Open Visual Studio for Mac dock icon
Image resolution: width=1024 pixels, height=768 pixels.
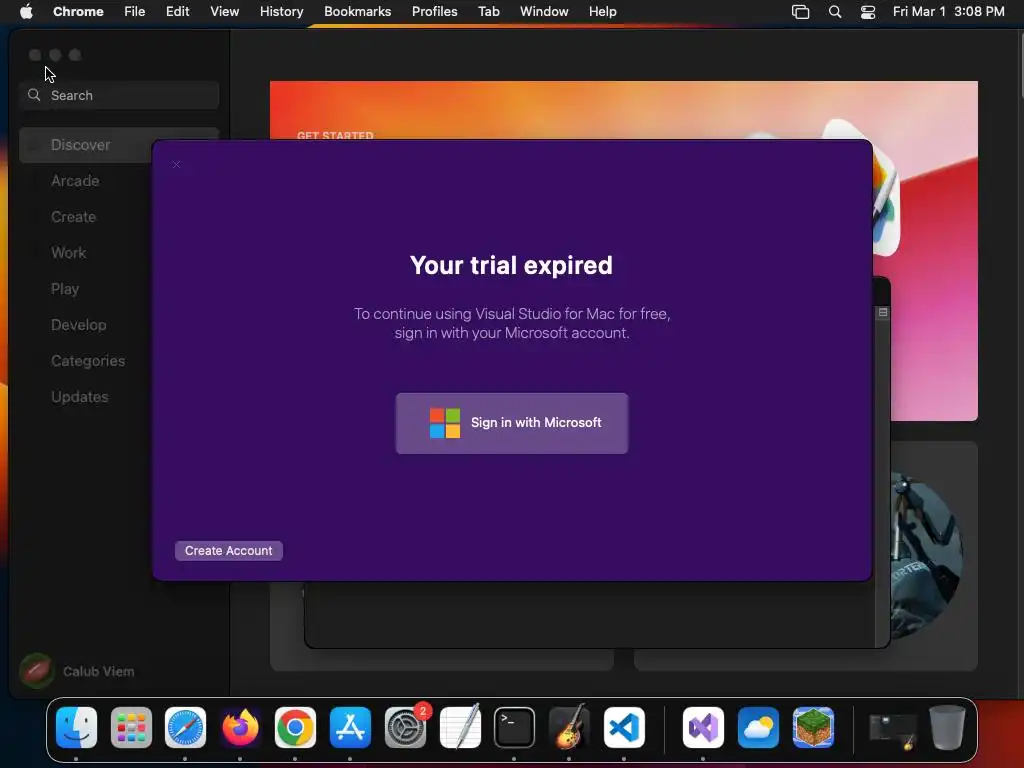click(x=703, y=728)
